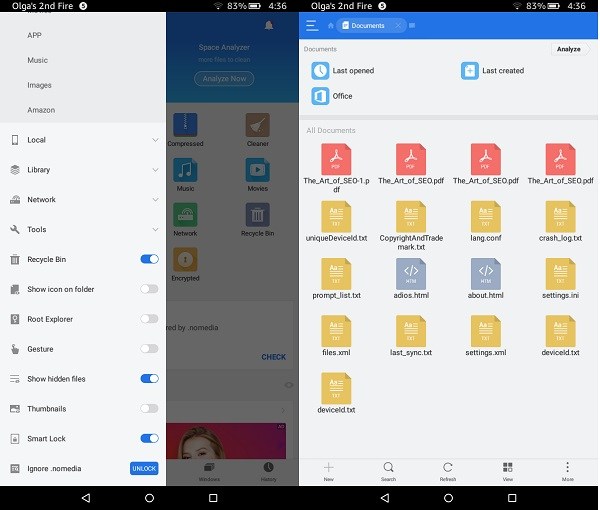Expand the Network section chevron

tap(155, 199)
